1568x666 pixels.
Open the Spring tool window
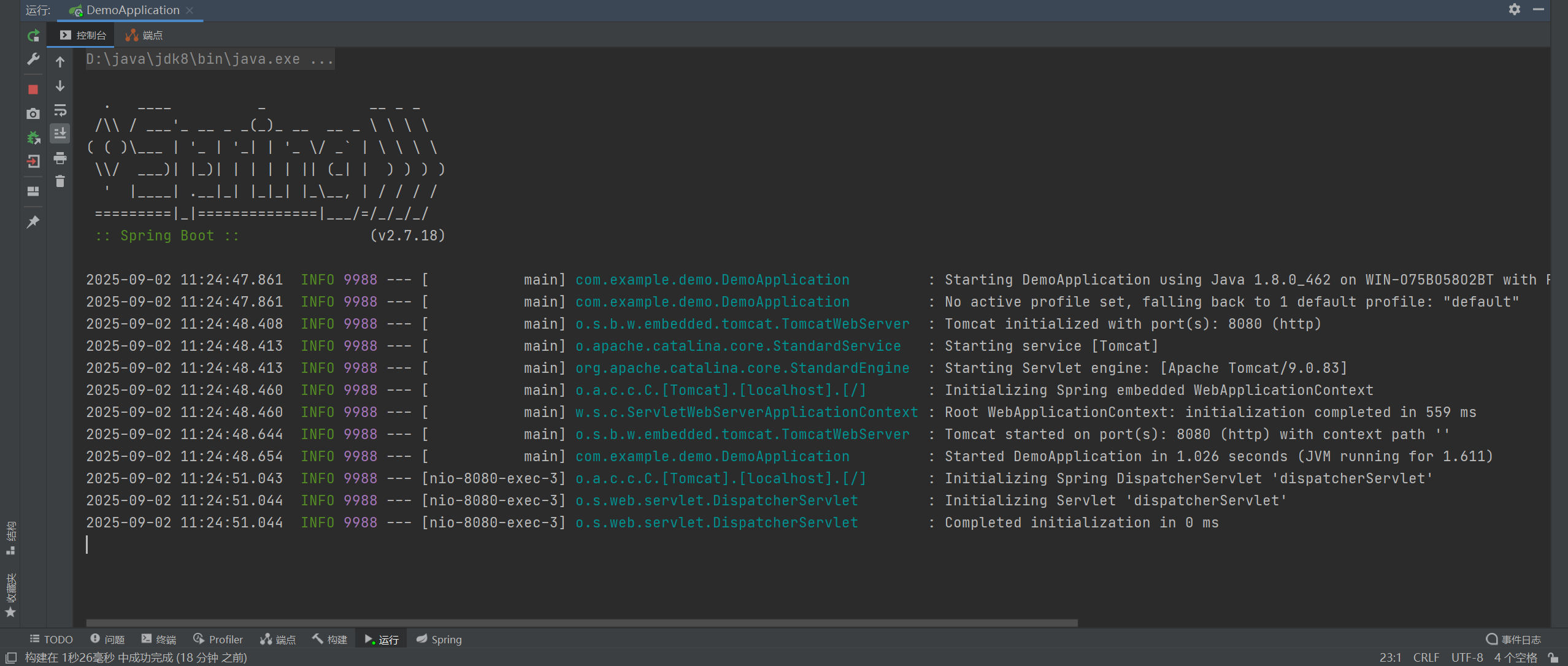[439, 639]
